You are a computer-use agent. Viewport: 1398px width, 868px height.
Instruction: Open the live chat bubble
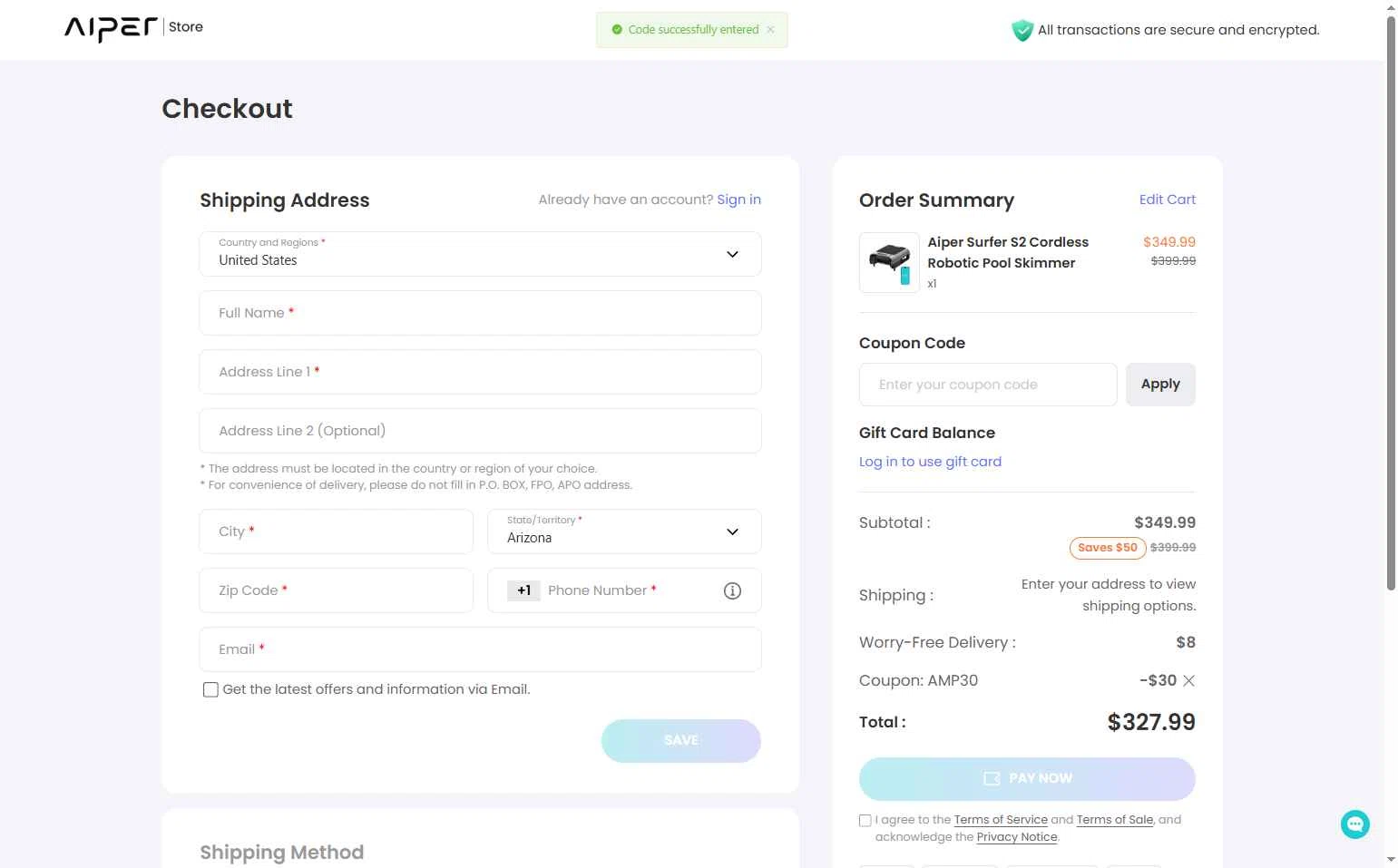coord(1354,824)
